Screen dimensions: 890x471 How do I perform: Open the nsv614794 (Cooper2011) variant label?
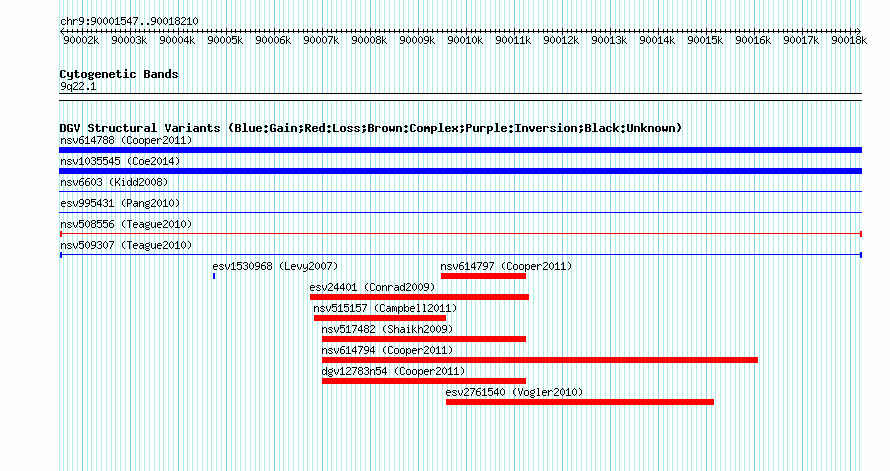click(x=387, y=350)
